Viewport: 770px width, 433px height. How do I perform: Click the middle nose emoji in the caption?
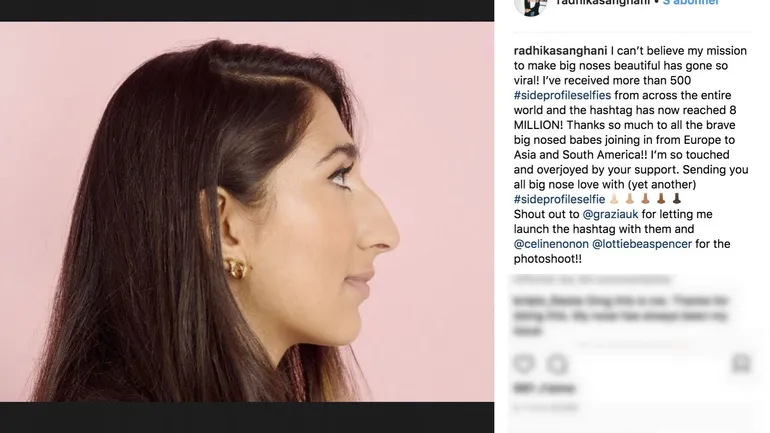[645, 199]
